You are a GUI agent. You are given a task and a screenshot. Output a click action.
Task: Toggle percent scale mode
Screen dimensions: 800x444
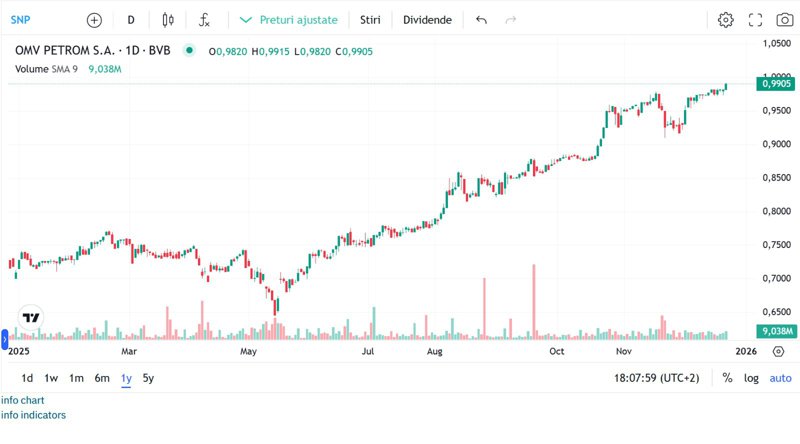[728, 378]
